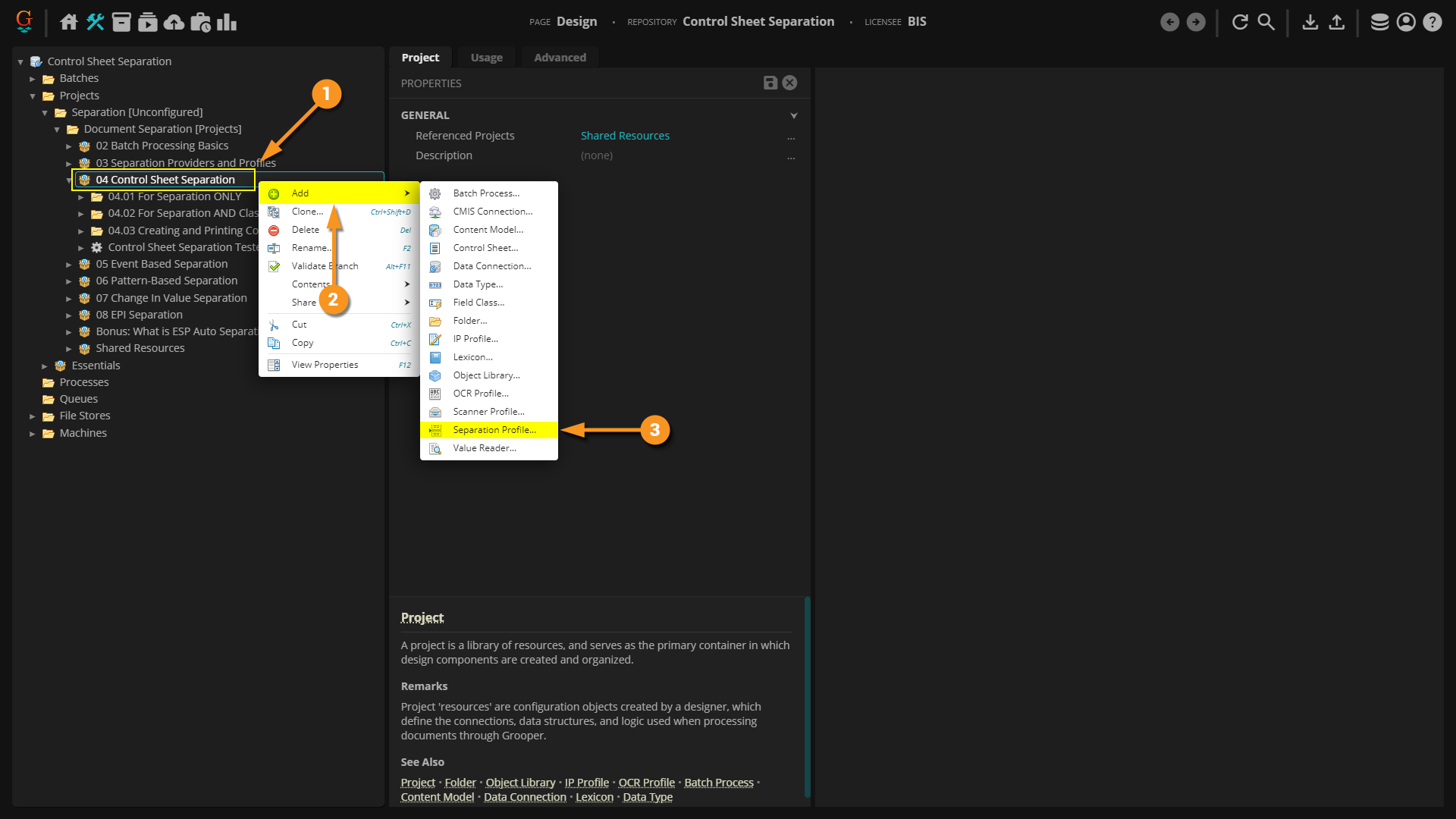Follow the Object Library See Also link

pyautogui.click(x=520, y=783)
